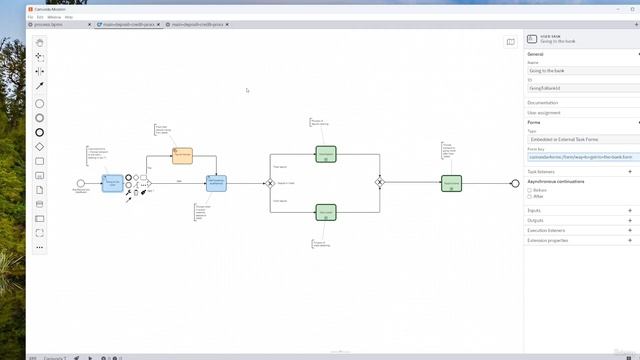Open the form Type dropdown
Viewport: 640px width, 360px height.
(x=584, y=140)
